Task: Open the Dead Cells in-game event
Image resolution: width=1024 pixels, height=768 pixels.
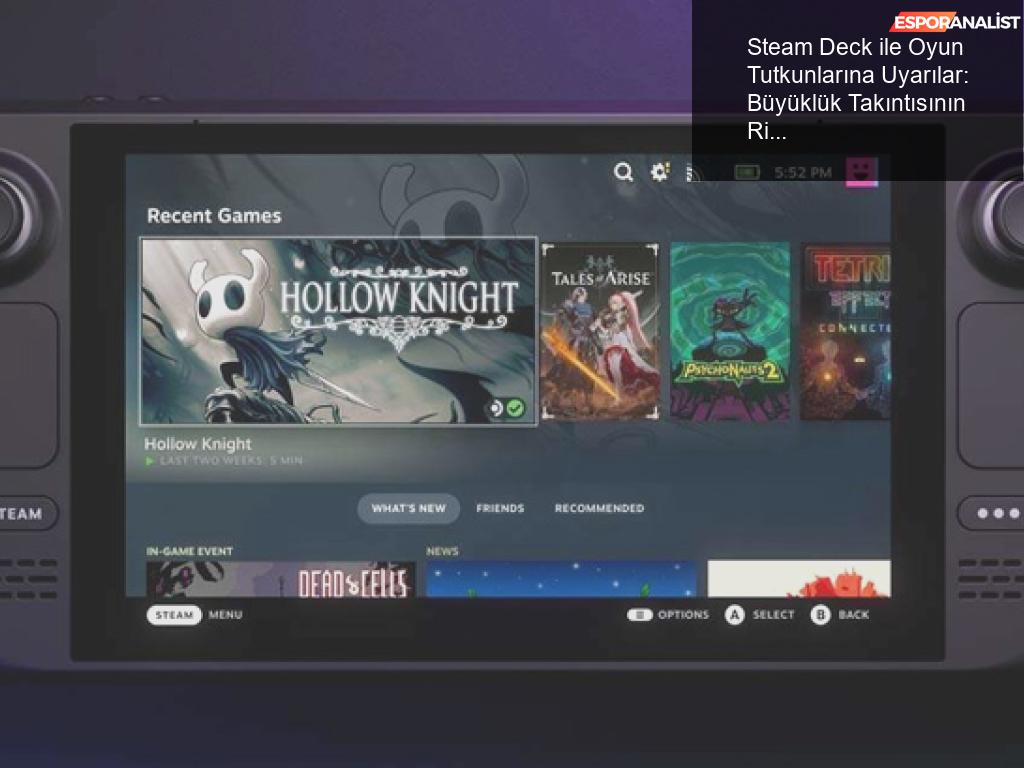Action: [281, 579]
